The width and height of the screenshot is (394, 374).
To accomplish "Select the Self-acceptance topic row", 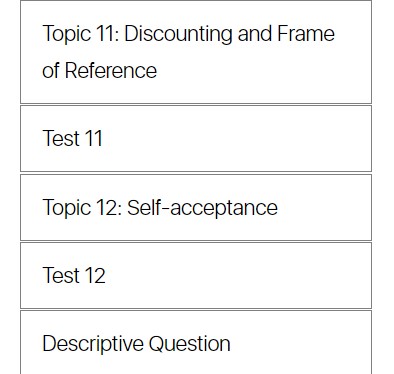I will click(x=196, y=207).
